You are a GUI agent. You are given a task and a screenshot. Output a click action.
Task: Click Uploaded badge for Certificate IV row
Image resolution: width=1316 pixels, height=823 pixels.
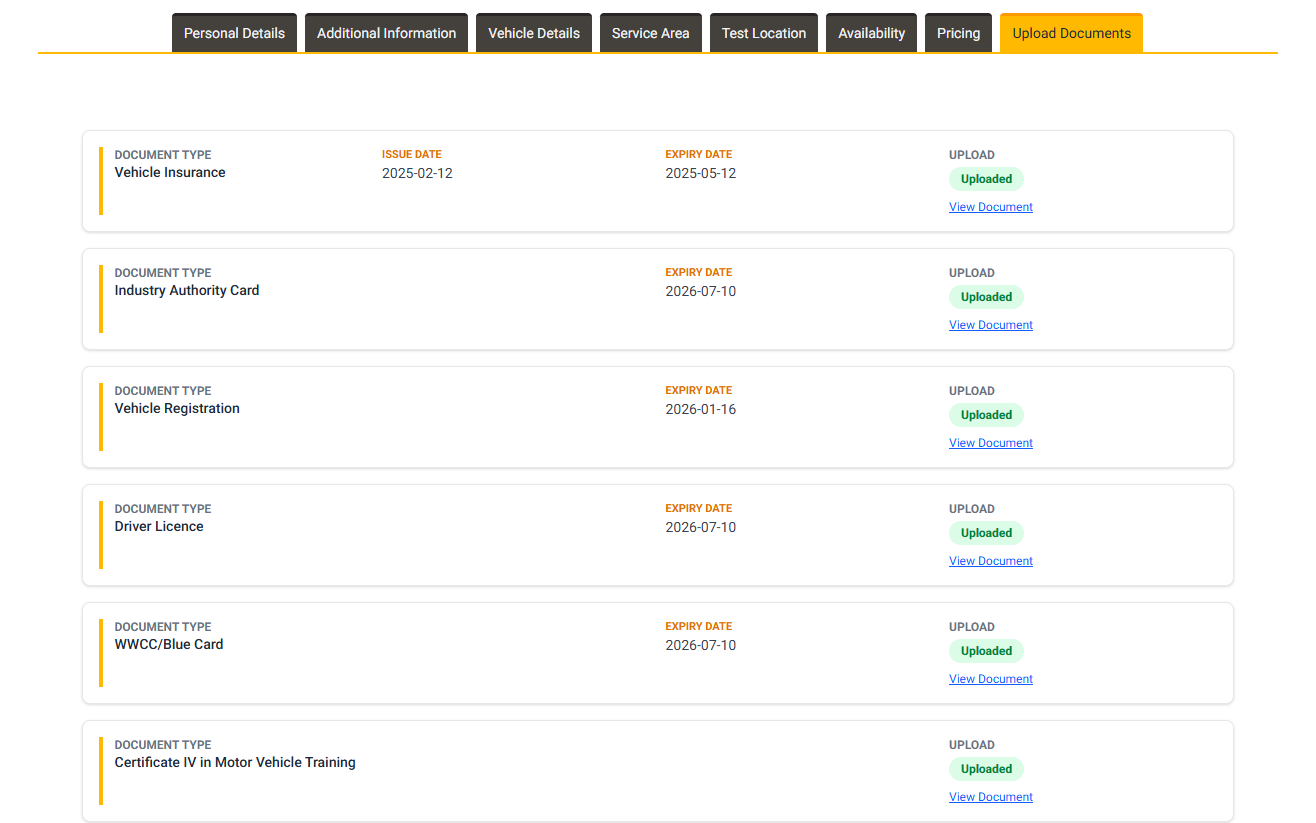click(986, 769)
